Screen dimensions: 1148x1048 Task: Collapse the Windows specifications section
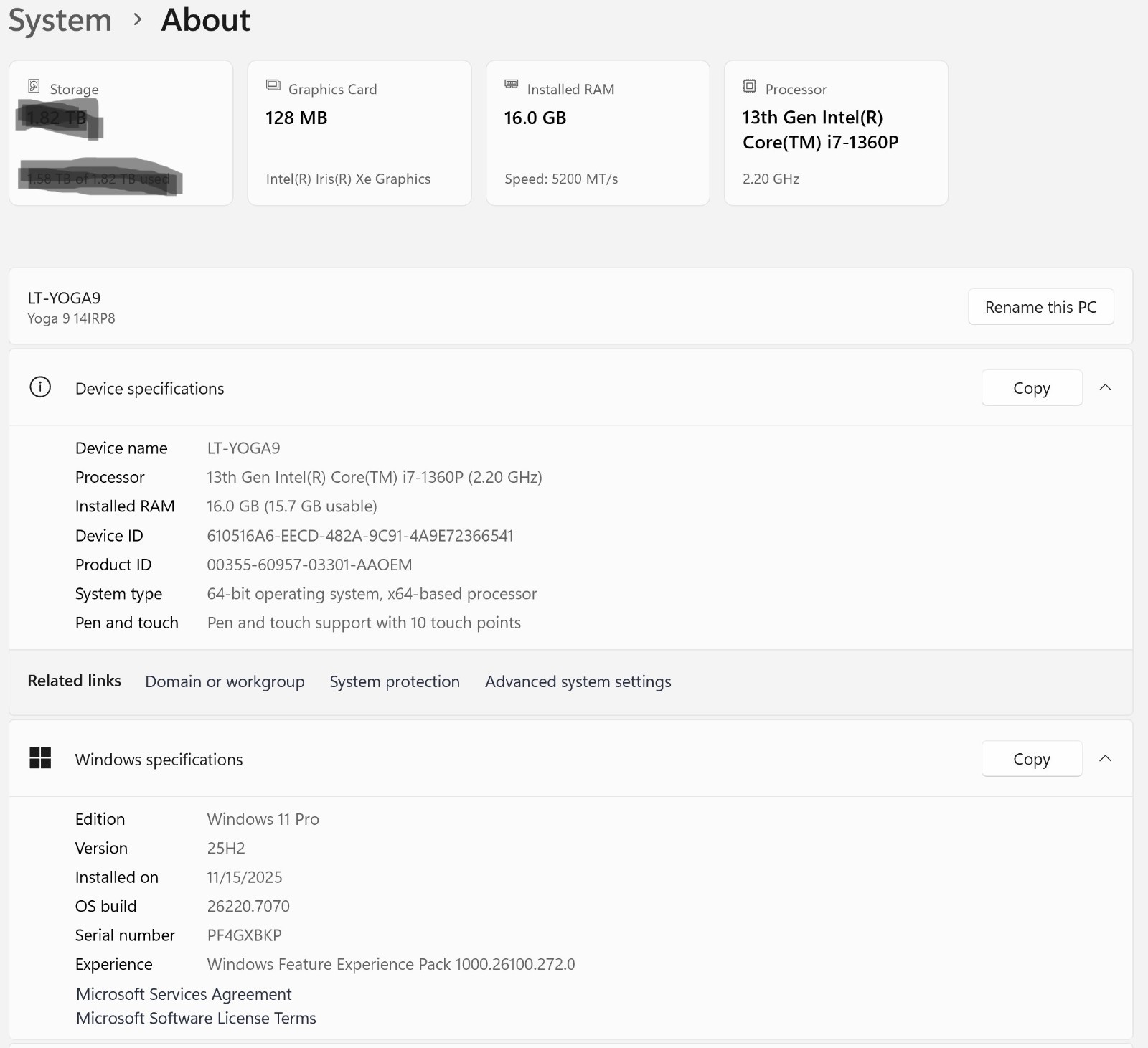coord(1106,758)
